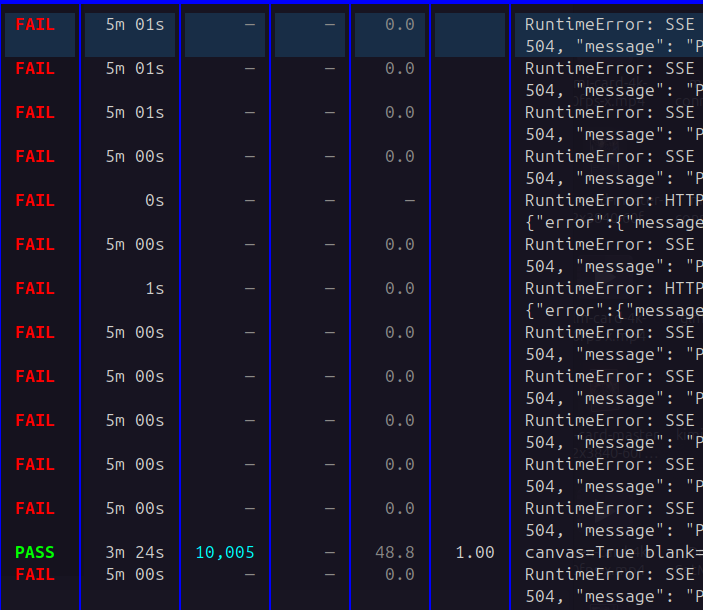
Task: Click the 3m 24s duration value
Action: [x=135, y=552]
